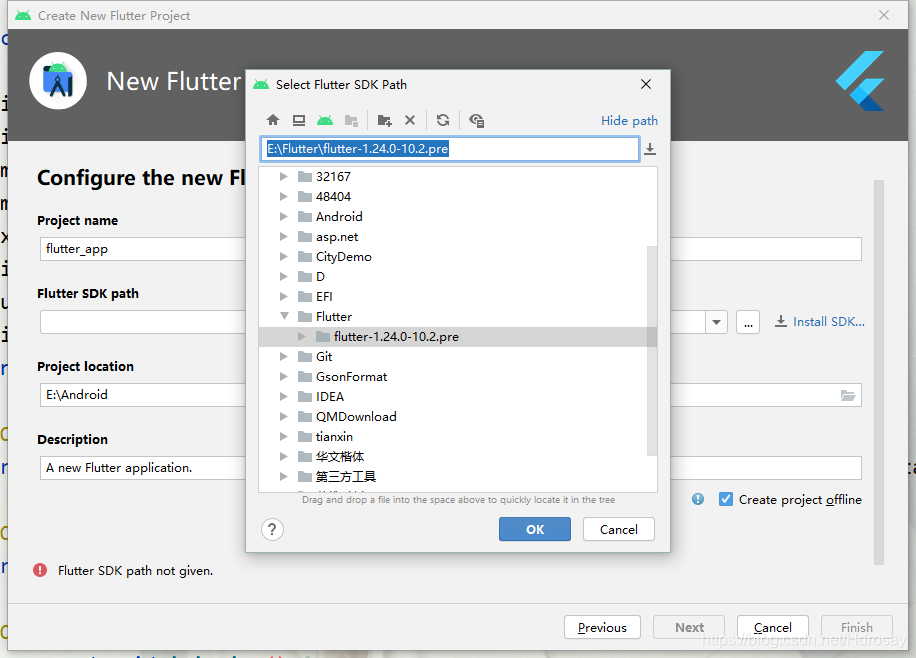Expand the Git folder
Viewport: 916px width, 658px height.
[x=283, y=356]
